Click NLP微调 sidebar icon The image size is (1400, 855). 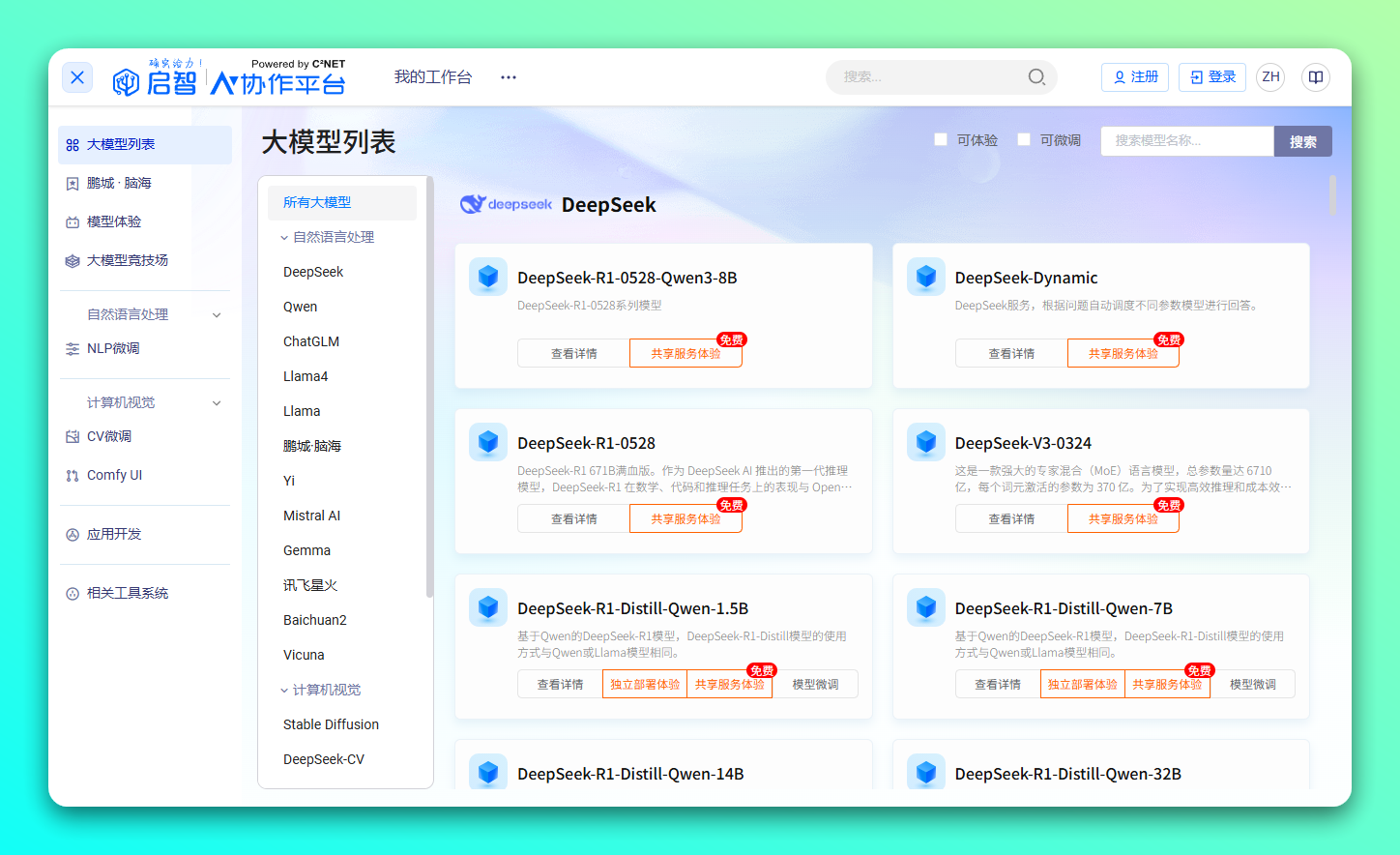[x=73, y=349]
